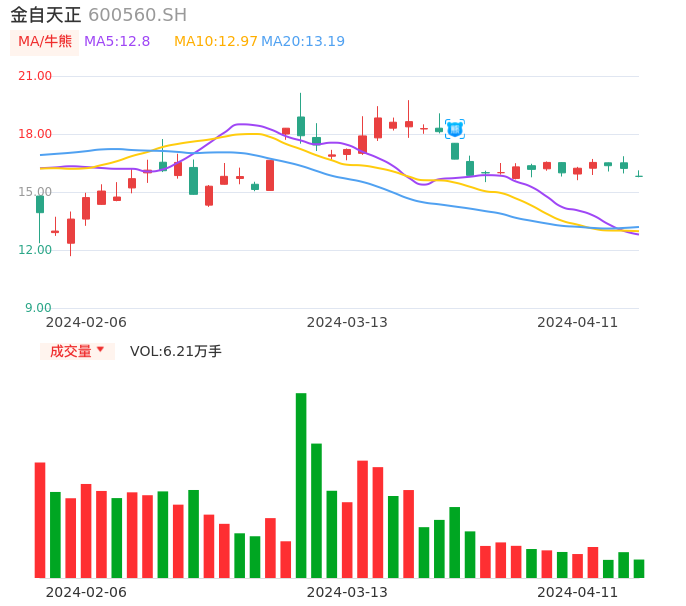Click the 600560.SH ticker code
This screenshot has width=686, height=606.
tap(137, 15)
